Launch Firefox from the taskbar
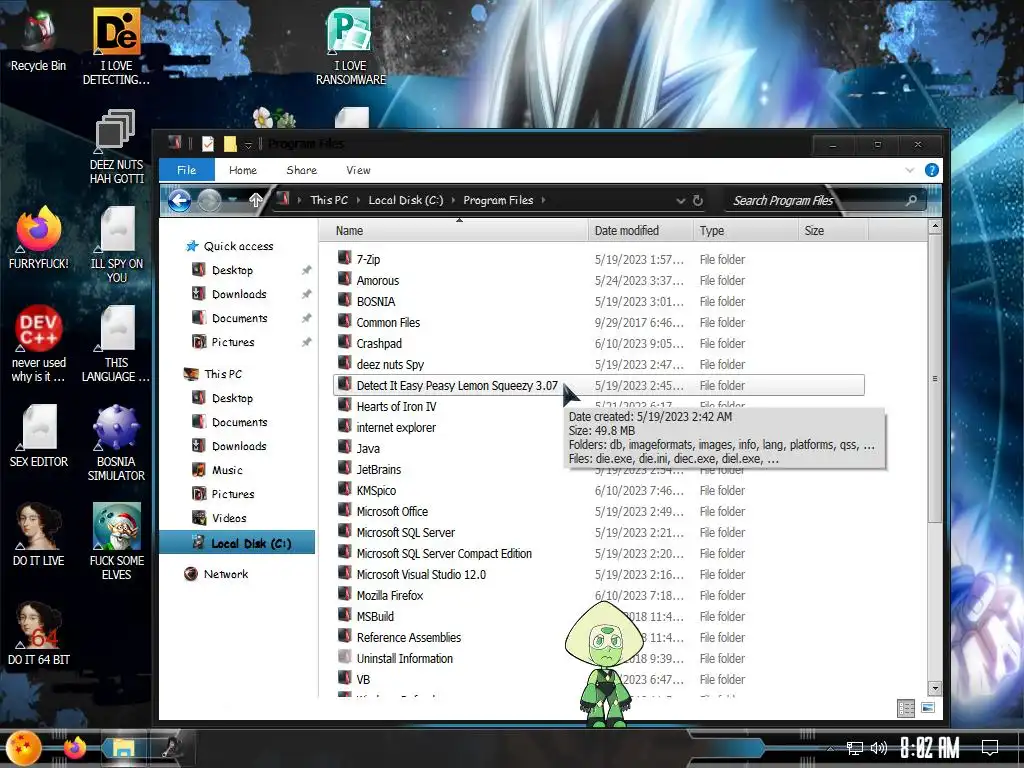This screenshot has width=1024, height=768. coord(74,748)
